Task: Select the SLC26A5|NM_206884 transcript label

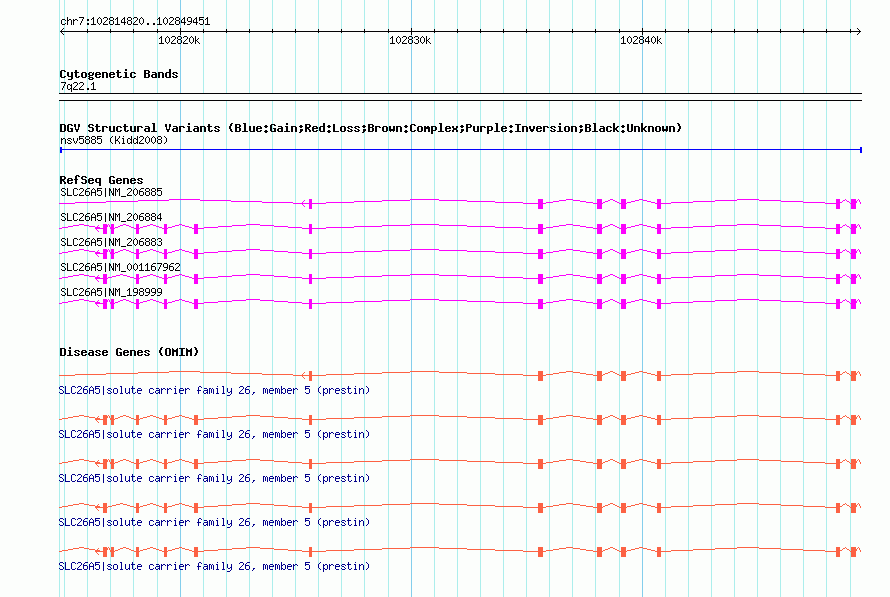Action: coord(111,217)
